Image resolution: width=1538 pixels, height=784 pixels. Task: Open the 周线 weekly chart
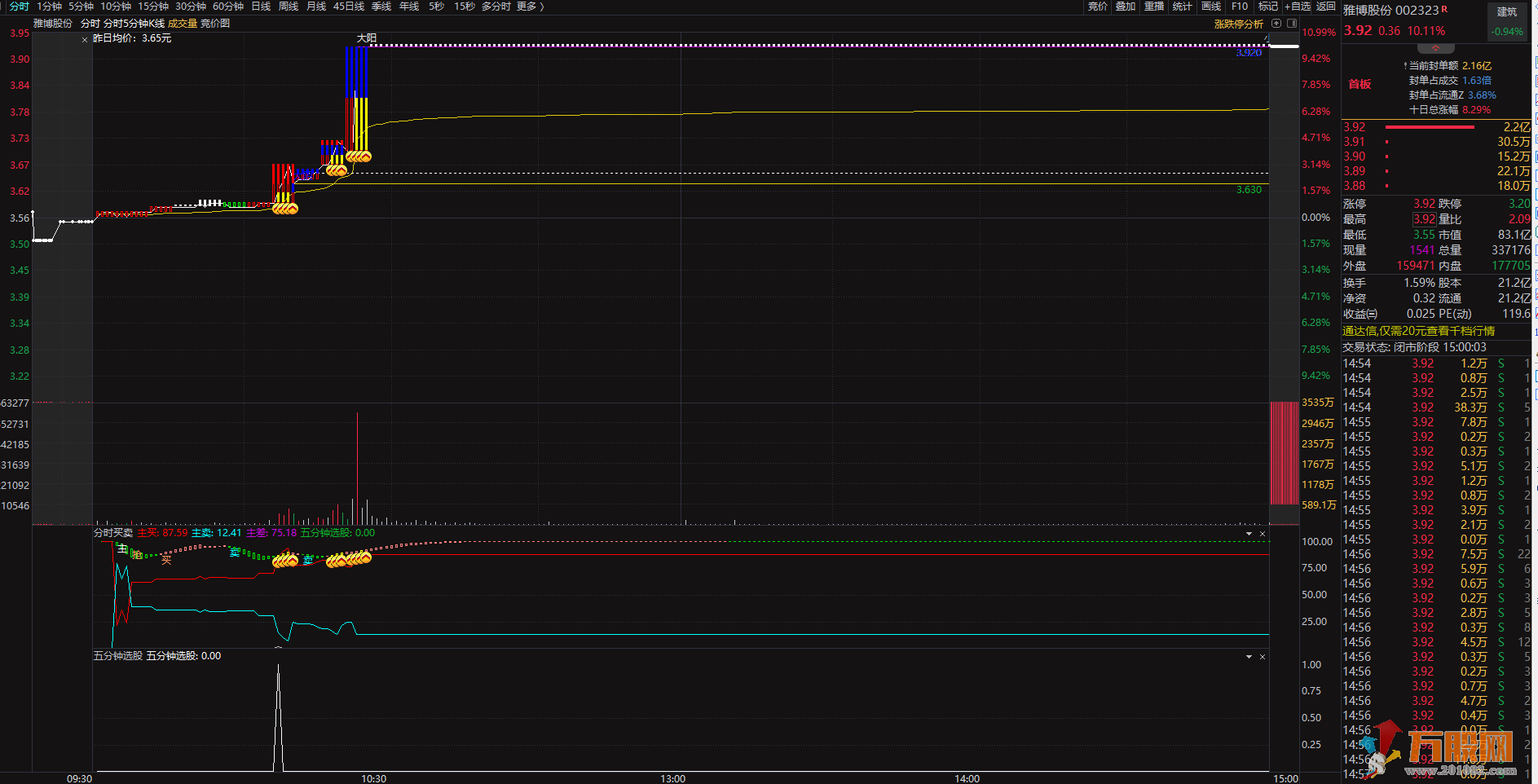coord(289,7)
